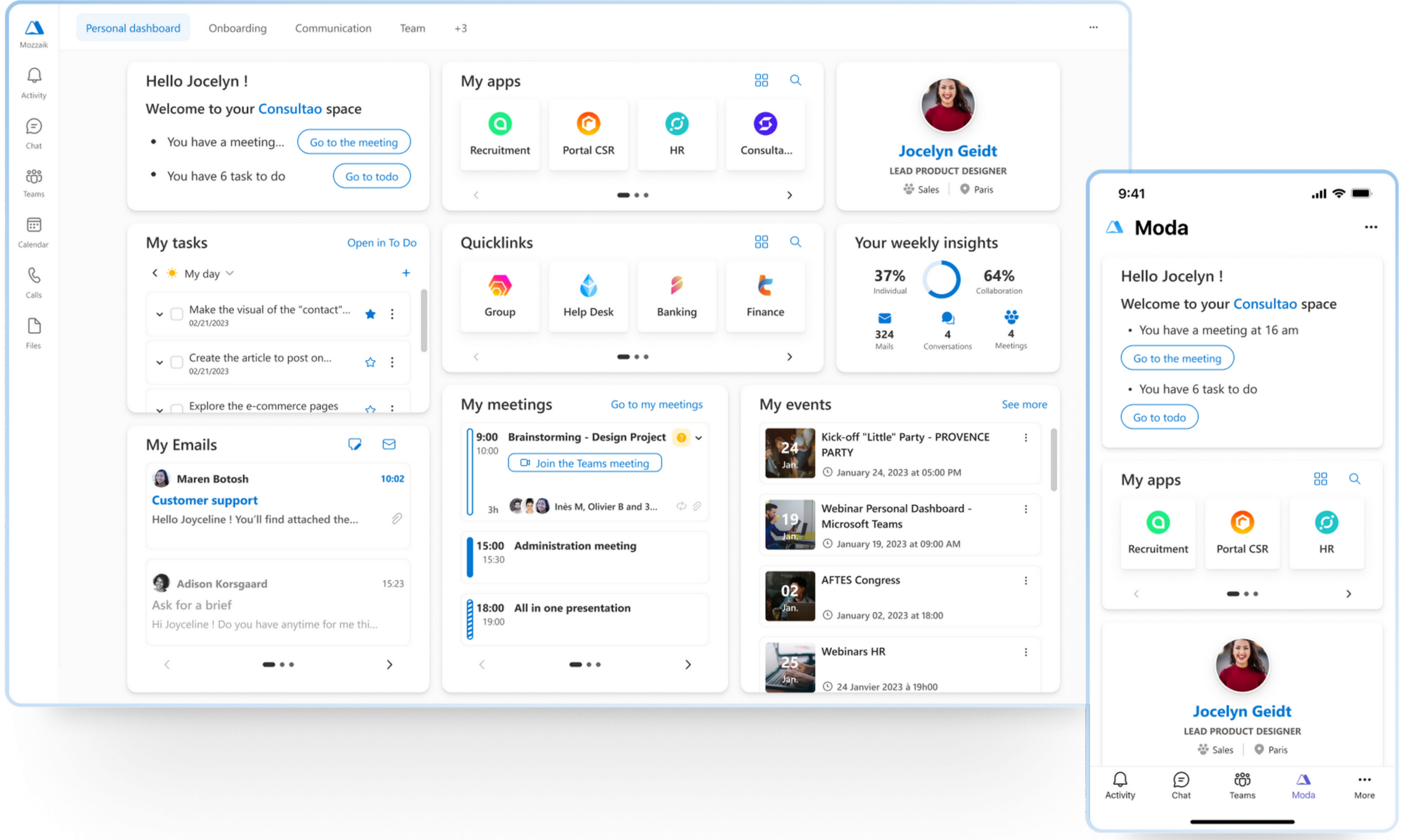Click 'Join the Teams meeting' button
The image size is (1403, 840).
(x=585, y=463)
